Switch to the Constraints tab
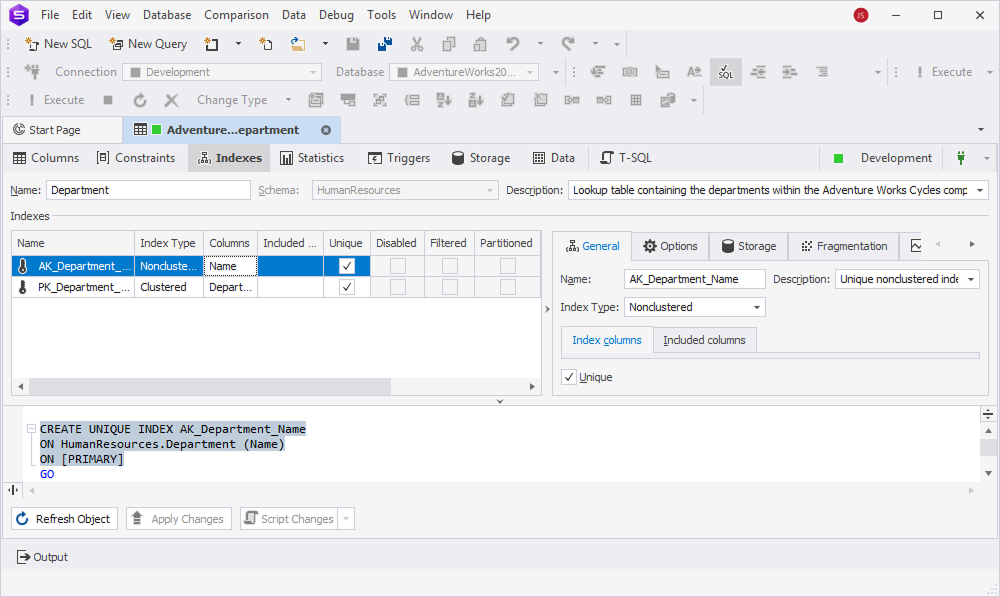The height and width of the screenshot is (597, 1000). pos(136,158)
